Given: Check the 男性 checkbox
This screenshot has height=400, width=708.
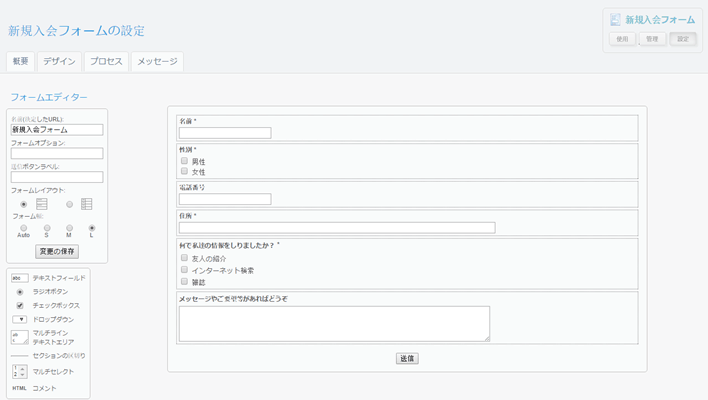Looking at the screenshot, I should pyautogui.click(x=185, y=161).
